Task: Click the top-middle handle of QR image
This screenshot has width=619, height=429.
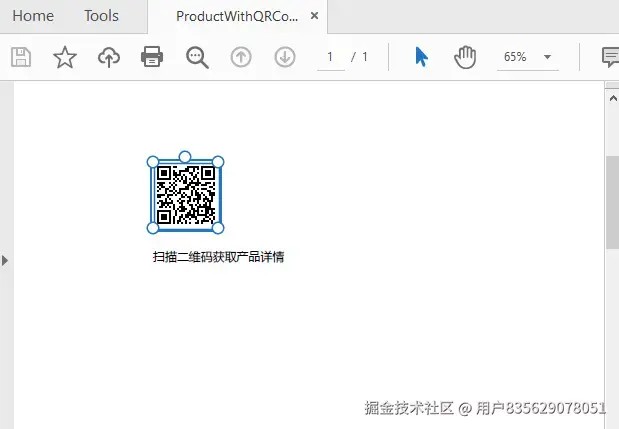Action: 185,157
